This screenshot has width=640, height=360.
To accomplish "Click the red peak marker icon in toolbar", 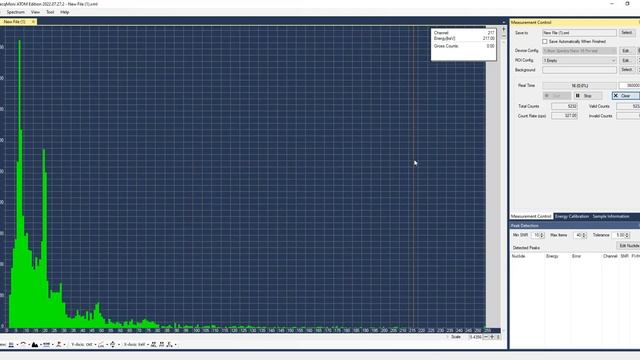I will (59, 345).
